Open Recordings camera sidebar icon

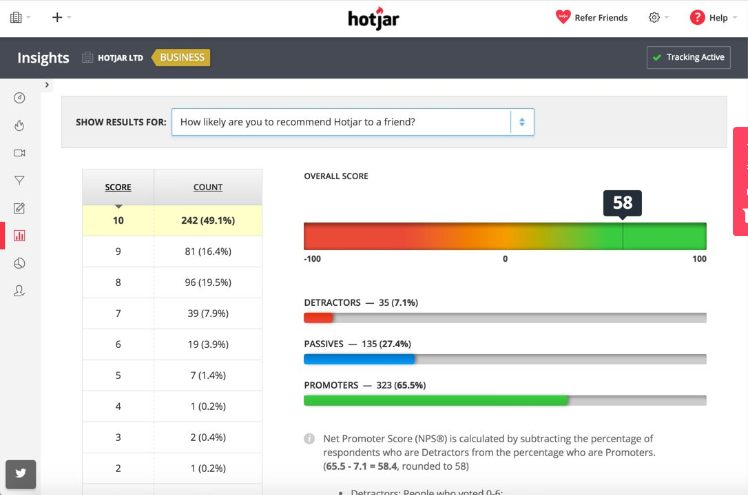[x=20, y=153]
